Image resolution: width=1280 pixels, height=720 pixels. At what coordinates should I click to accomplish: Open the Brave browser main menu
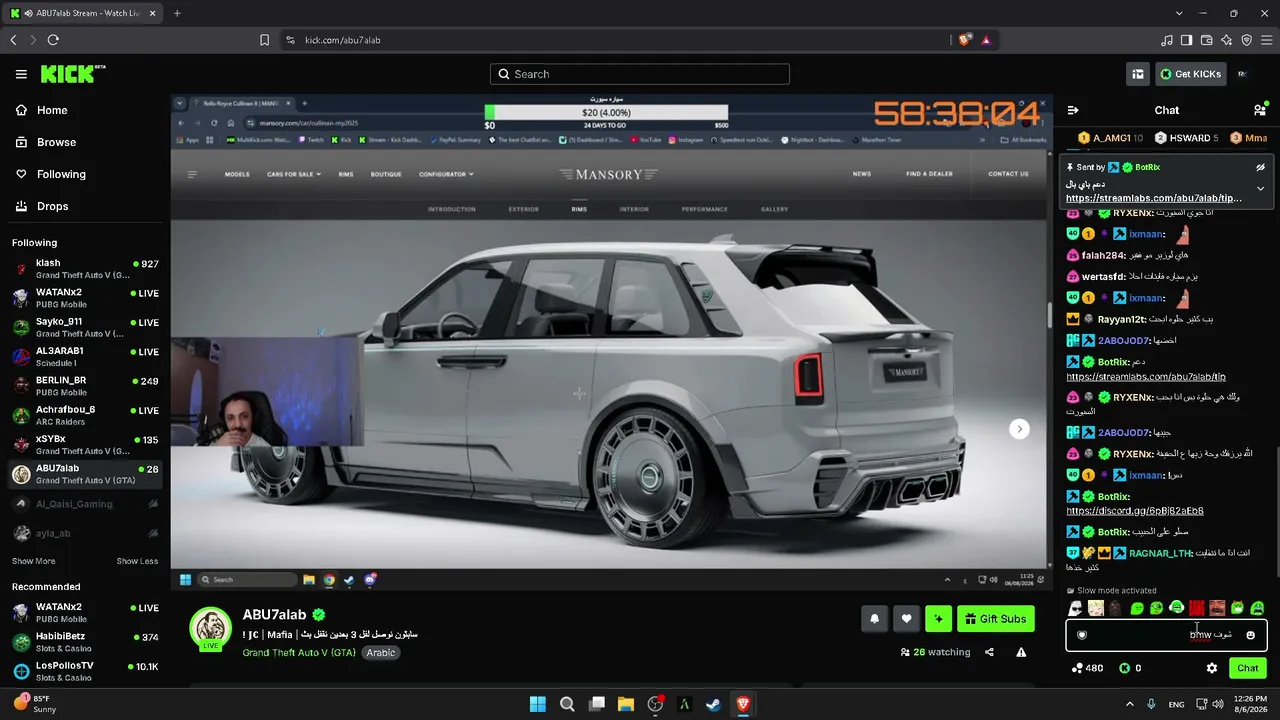pos(1267,40)
